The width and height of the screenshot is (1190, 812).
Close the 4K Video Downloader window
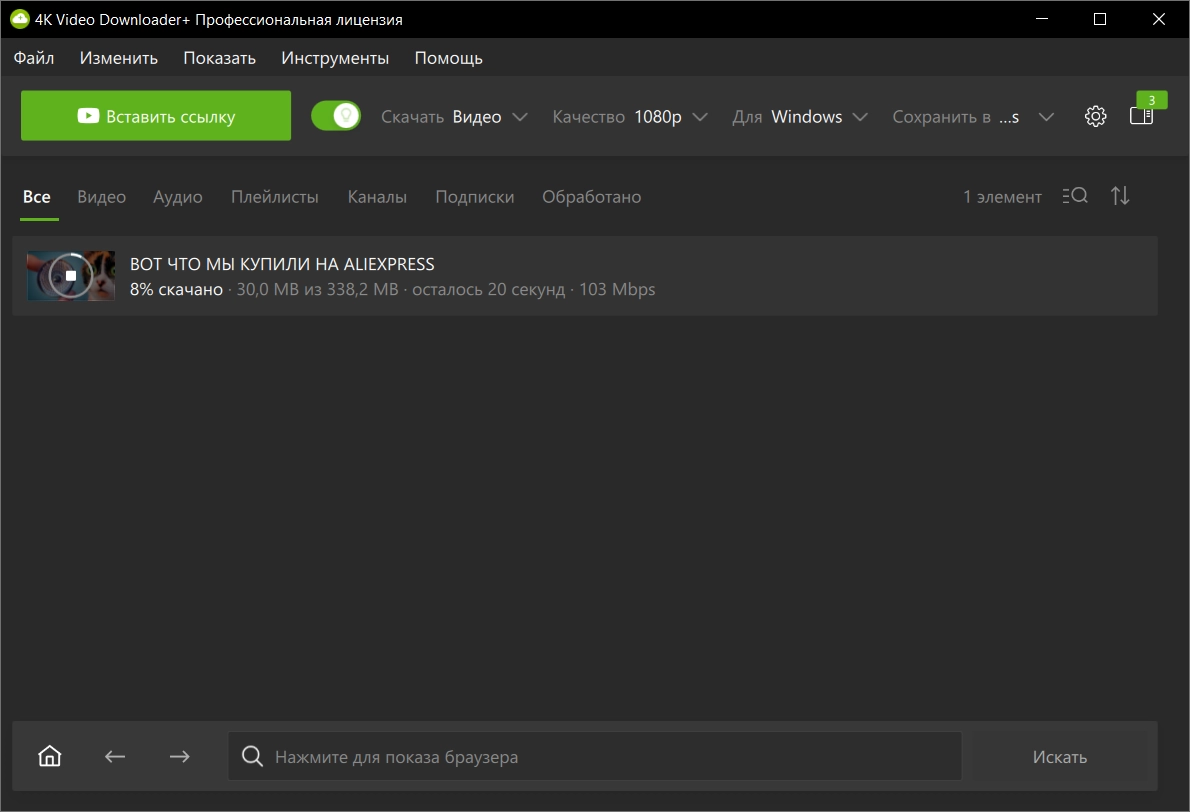(x=1158, y=19)
